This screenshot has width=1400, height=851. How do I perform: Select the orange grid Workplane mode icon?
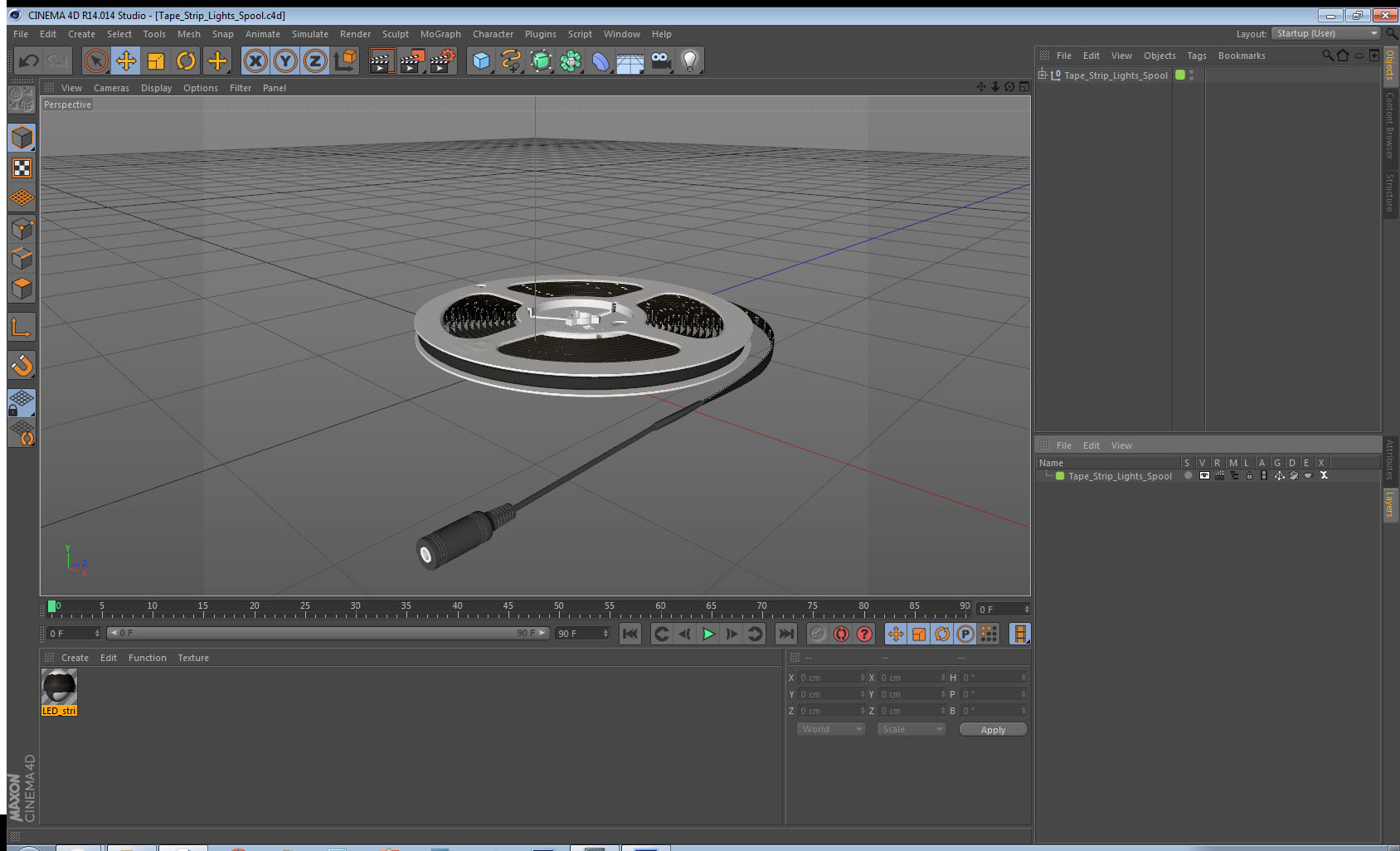coord(22,198)
